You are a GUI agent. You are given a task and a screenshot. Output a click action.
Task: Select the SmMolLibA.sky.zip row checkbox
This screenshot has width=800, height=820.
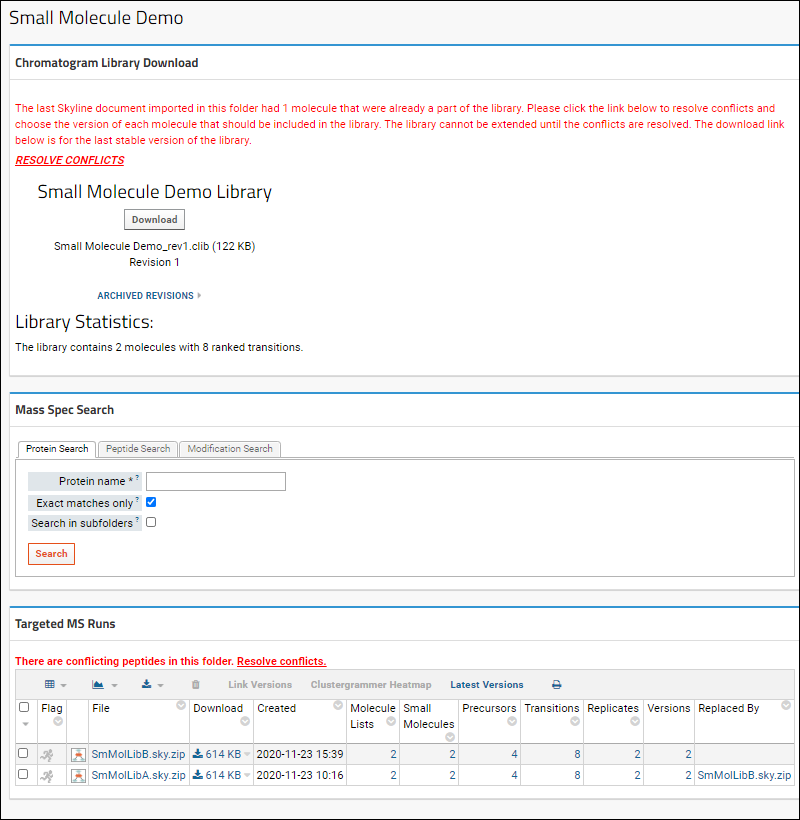(23, 774)
